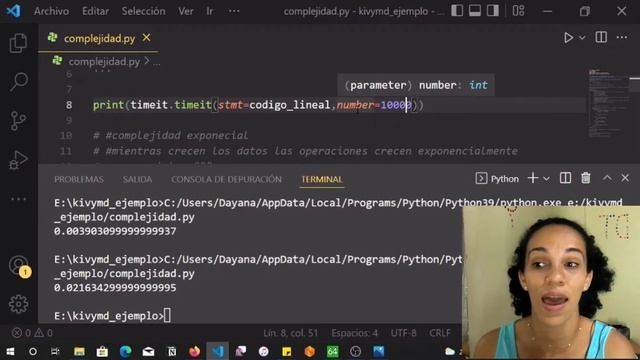
Task: Switch to the TERMINAL panel tab
Action: pos(322,179)
